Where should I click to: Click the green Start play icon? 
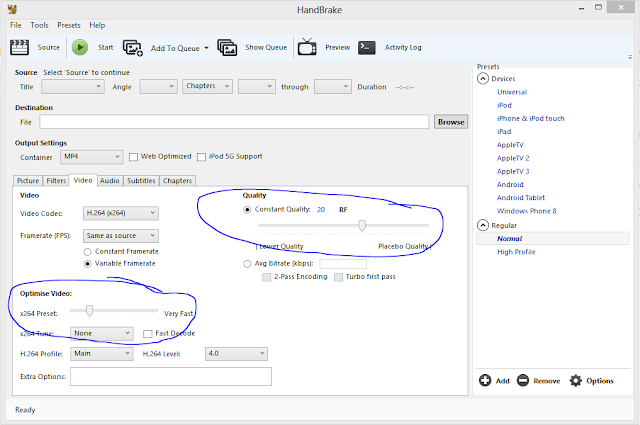click(x=80, y=47)
